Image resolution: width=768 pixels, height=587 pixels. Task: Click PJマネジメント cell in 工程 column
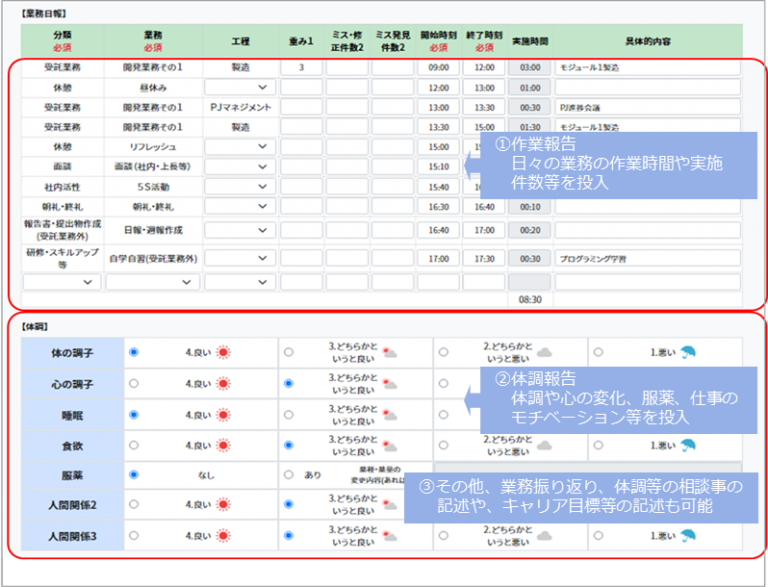click(240, 107)
